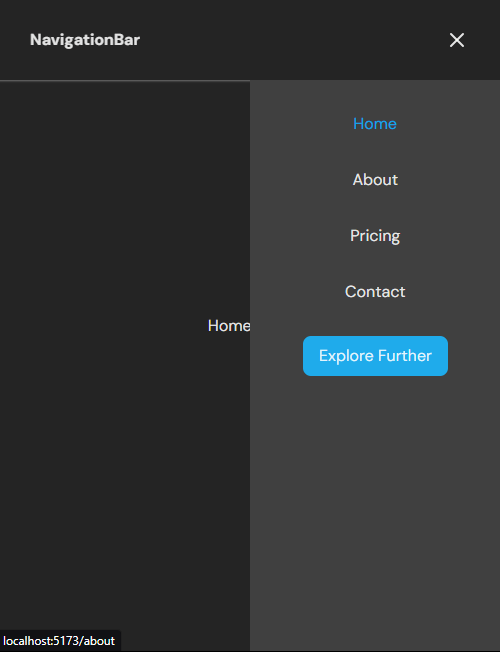Open the Contact menu item
Viewport: 500px width, 652px height.
tap(375, 291)
